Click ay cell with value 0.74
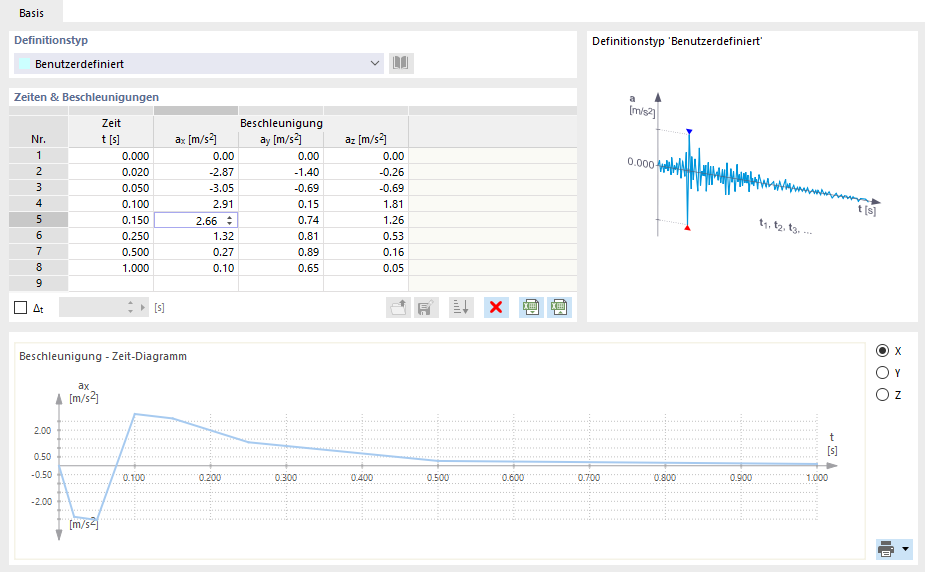The height and width of the screenshot is (572, 925). point(281,219)
